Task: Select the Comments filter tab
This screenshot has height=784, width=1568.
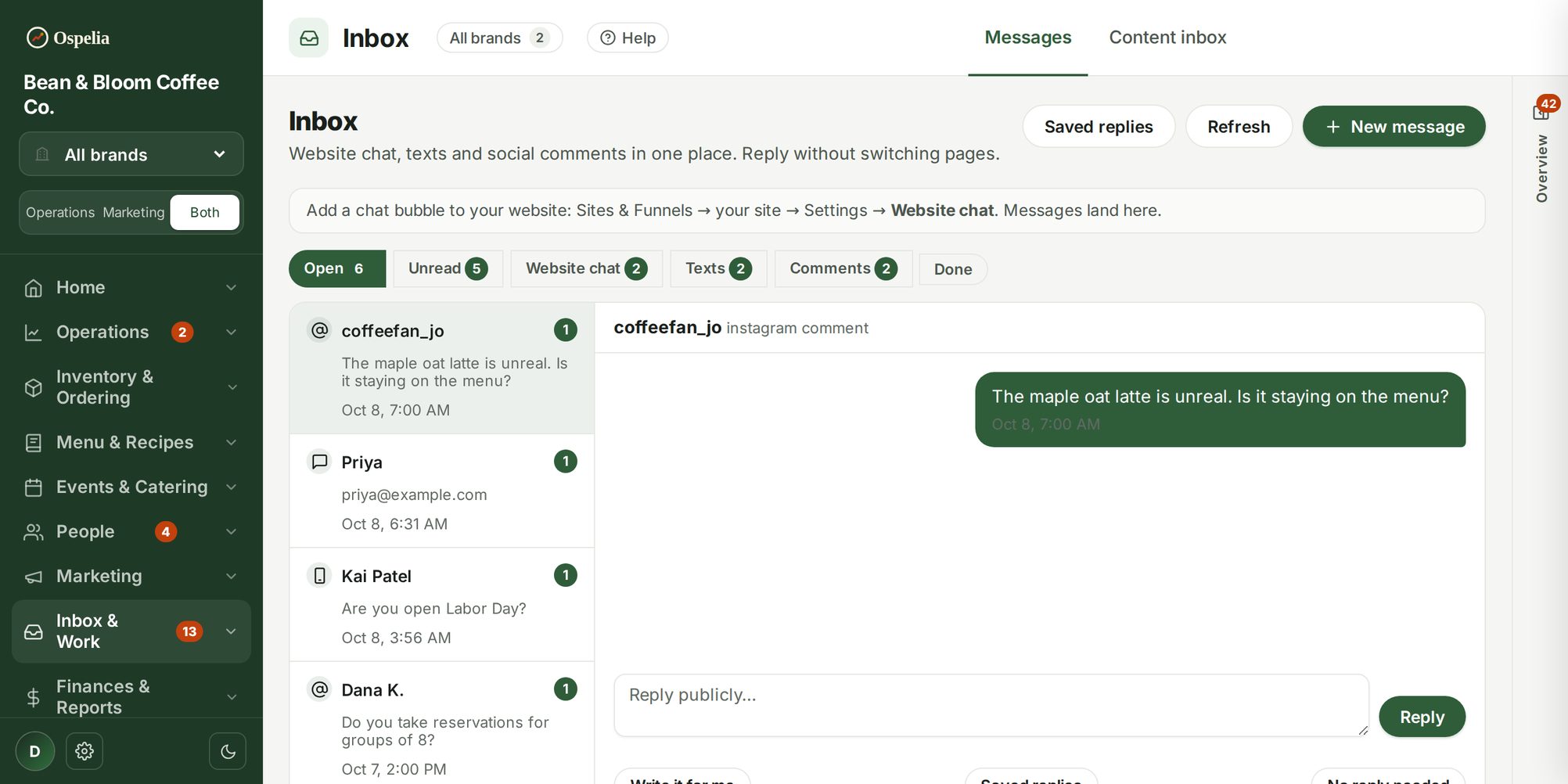Action: pos(843,269)
